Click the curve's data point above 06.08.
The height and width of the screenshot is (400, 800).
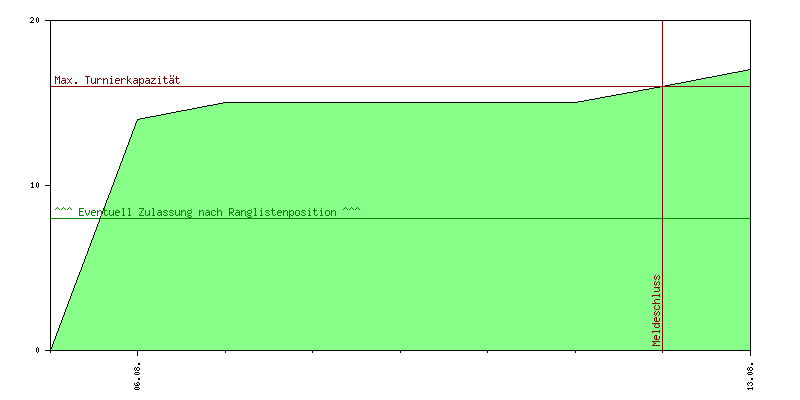[x=138, y=119]
